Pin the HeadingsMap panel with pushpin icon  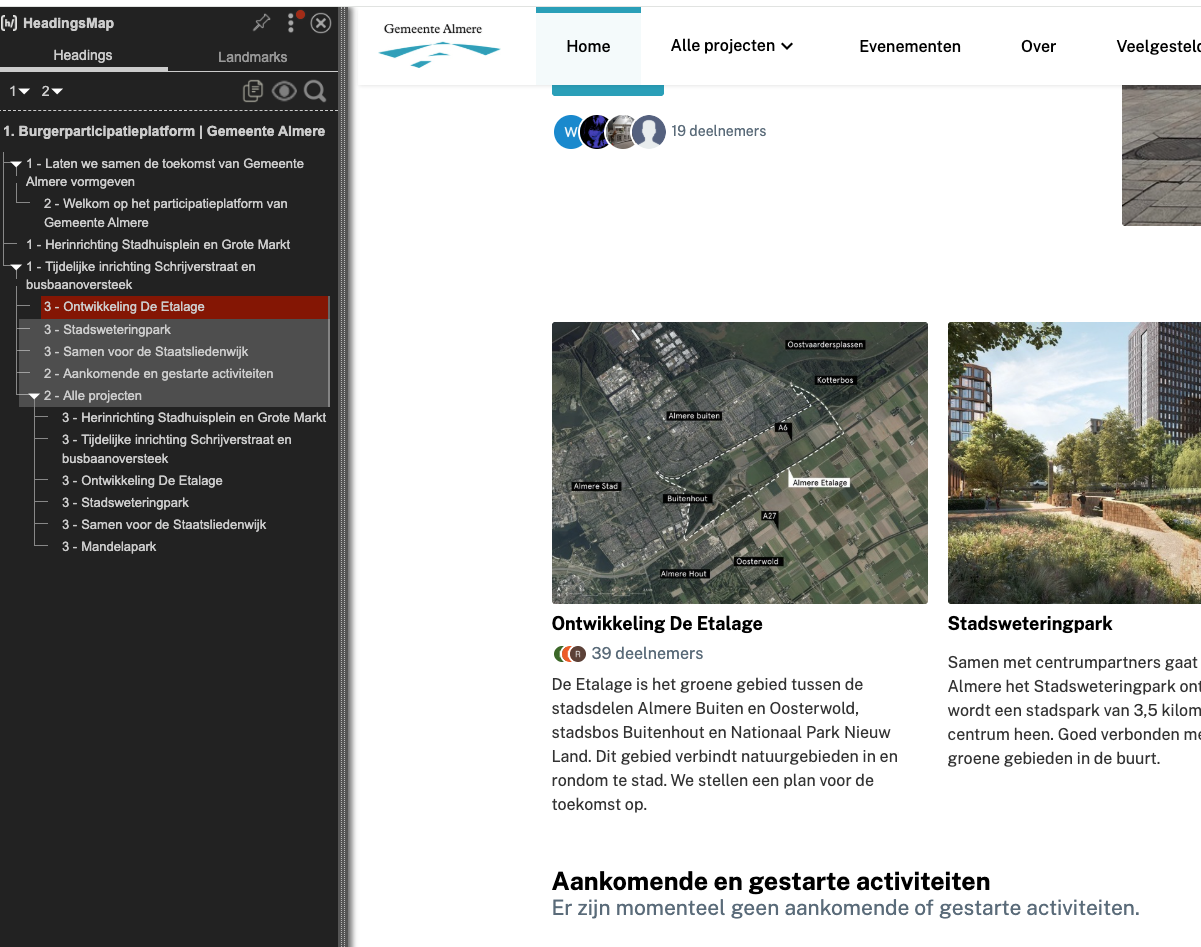262,22
